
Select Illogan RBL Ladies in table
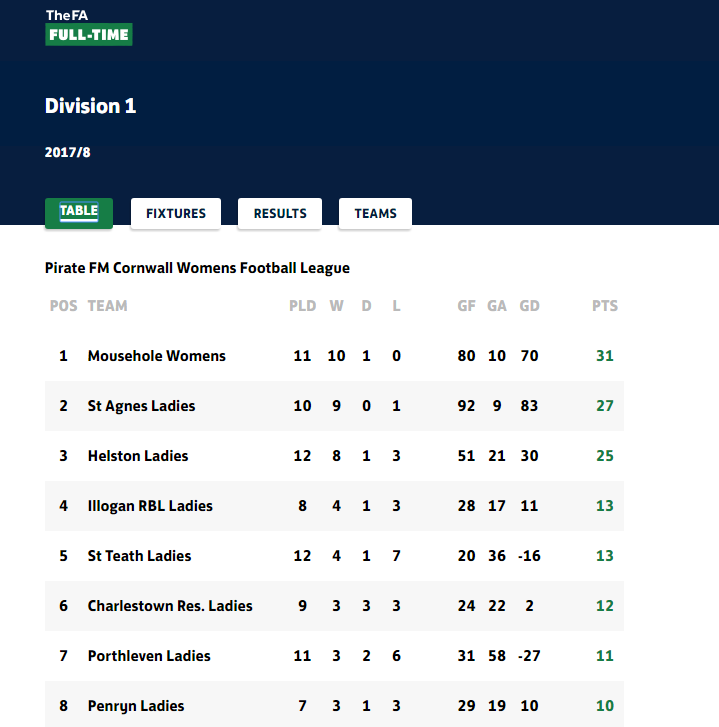150,506
